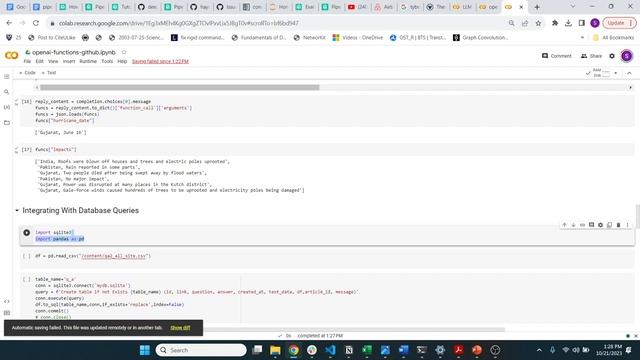640x360 pixels.
Task: Open Excel from the taskbar
Action: (x=367, y=350)
